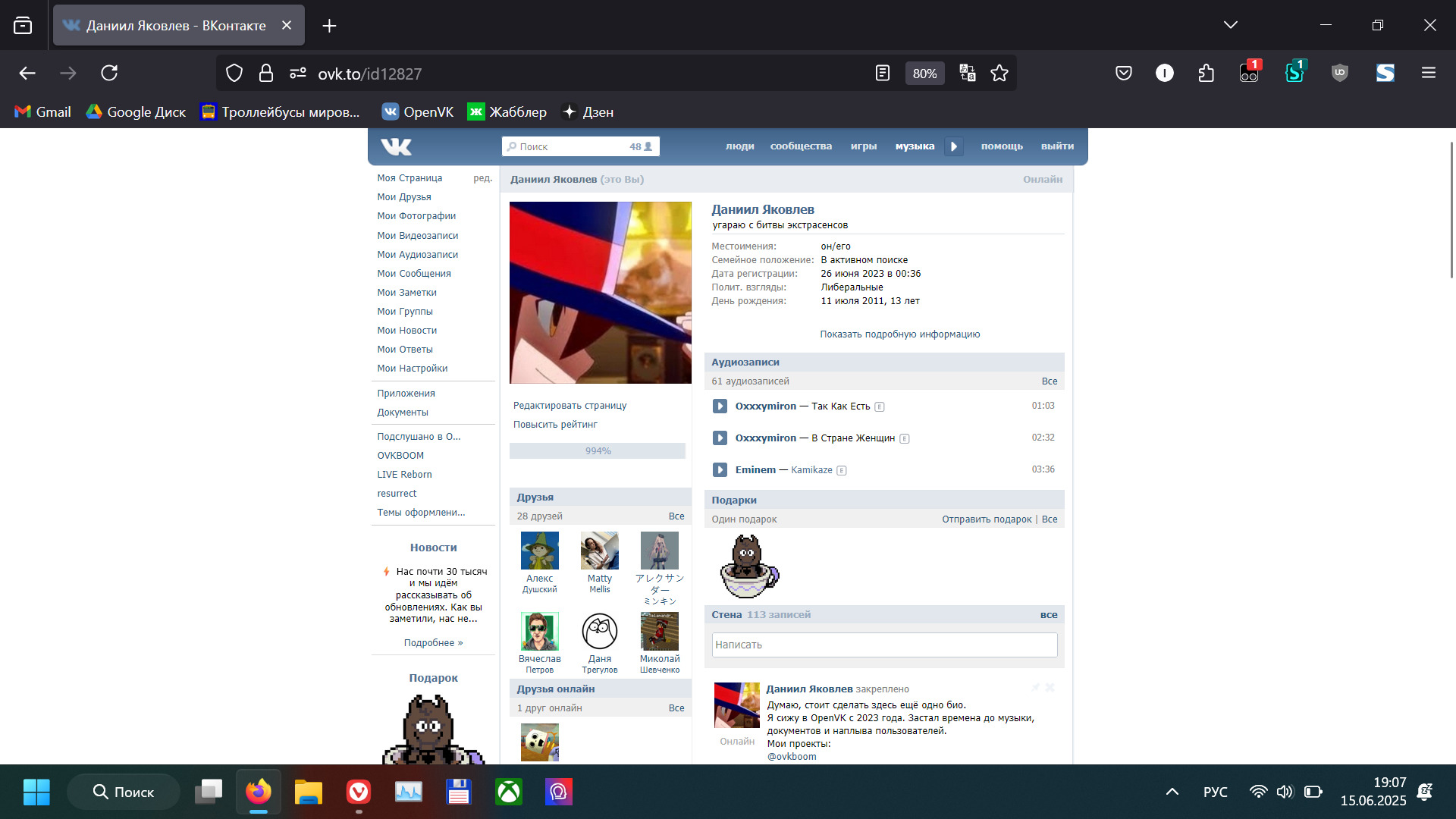Click the translate page icon
The width and height of the screenshot is (1456, 819).
pyautogui.click(x=967, y=74)
